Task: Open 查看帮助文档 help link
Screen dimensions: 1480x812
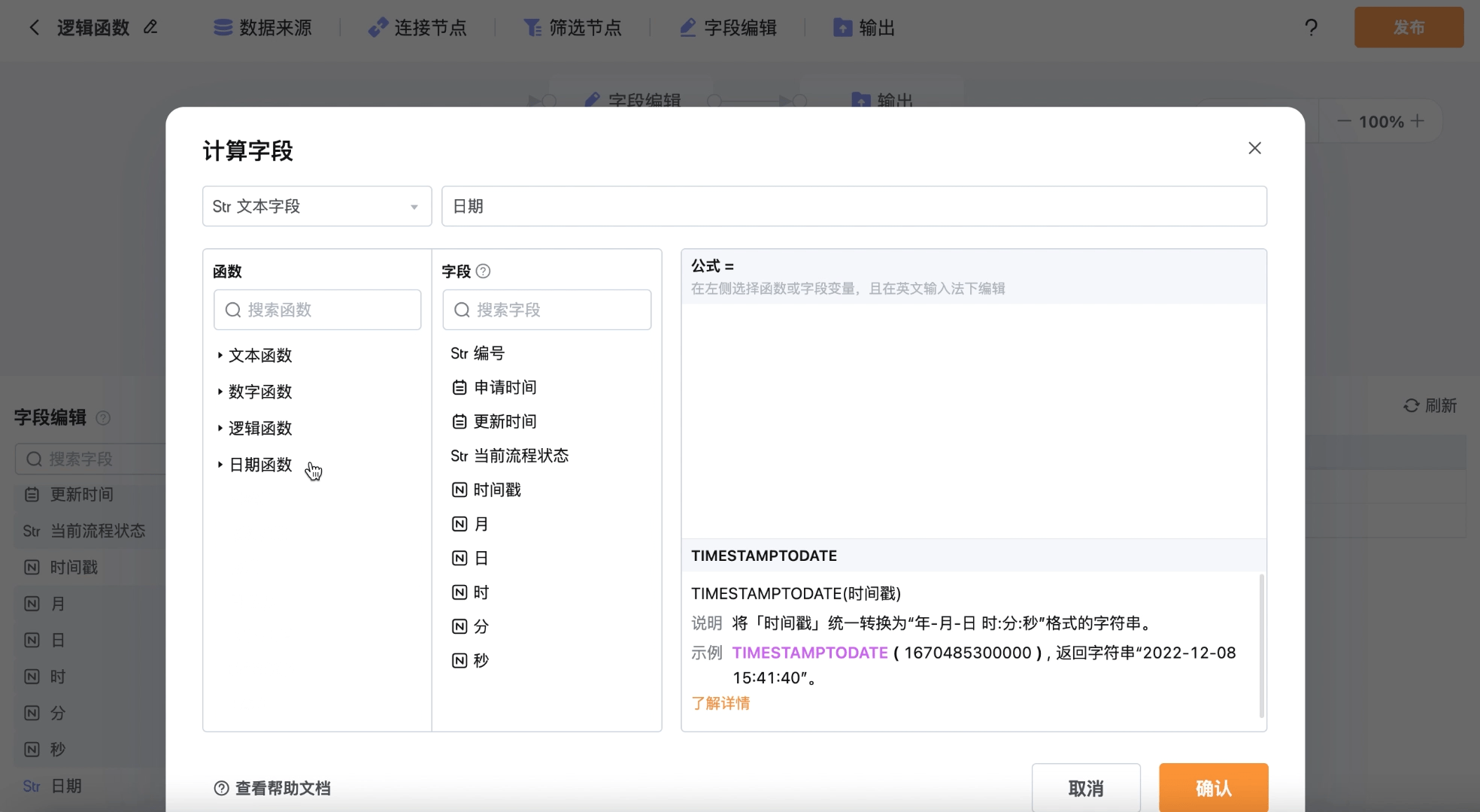Action: (x=272, y=788)
